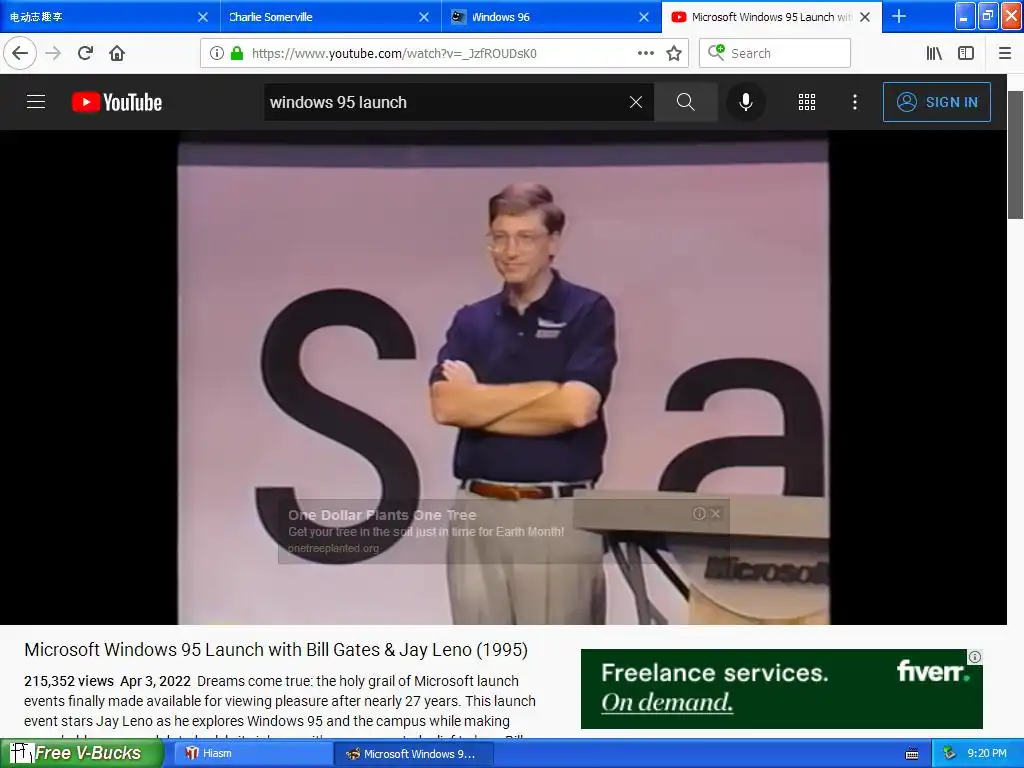The width and height of the screenshot is (1024, 768).
Task: Click the overlay ad info icon
Action: pyautogui.click(x=699, y=513)
